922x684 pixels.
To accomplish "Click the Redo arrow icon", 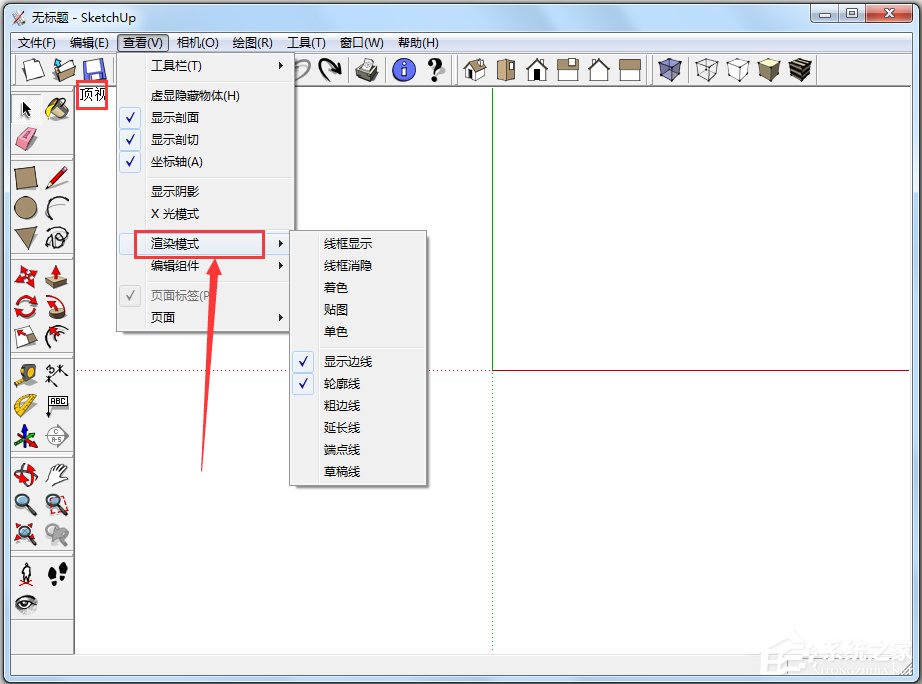I will [330, 70].
